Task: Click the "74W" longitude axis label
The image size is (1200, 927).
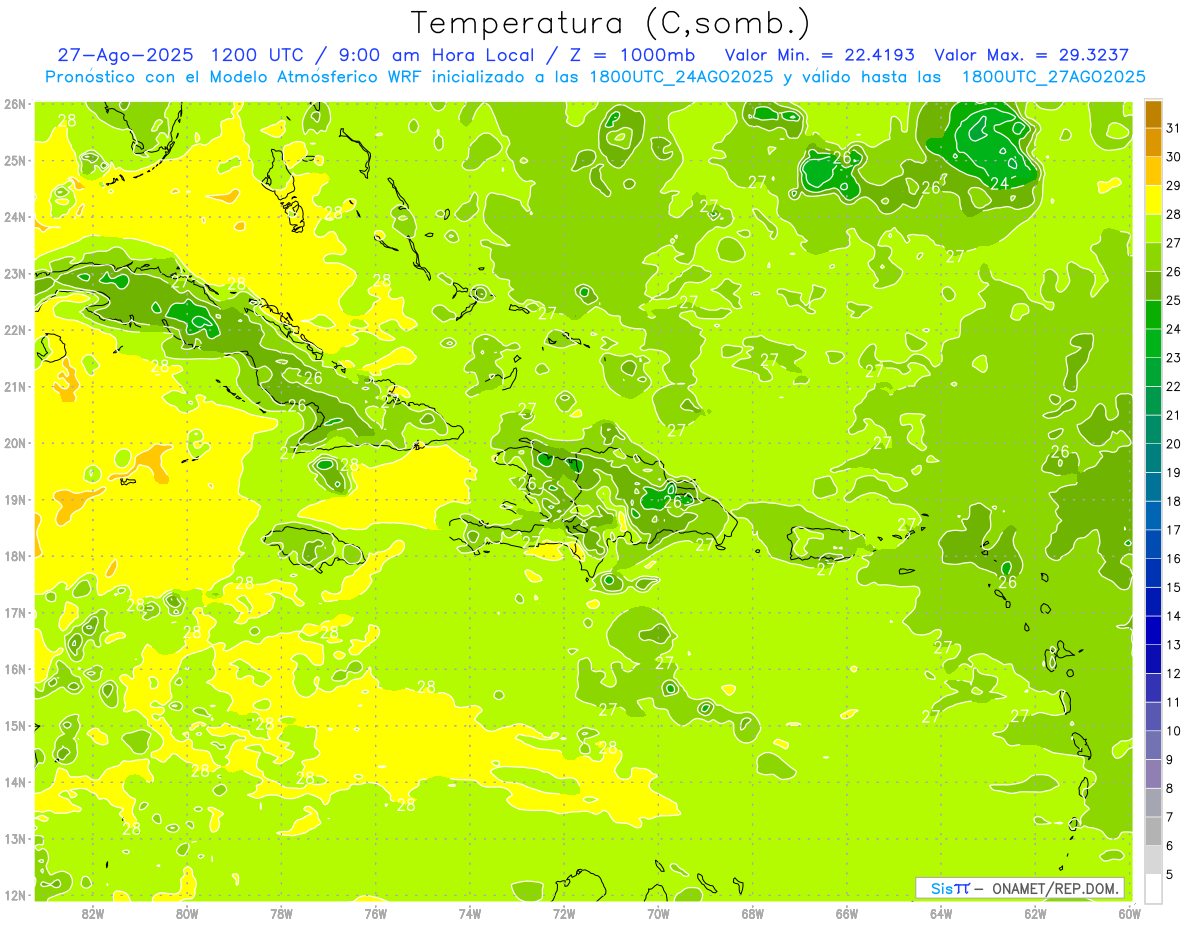Action: point(470,913)
